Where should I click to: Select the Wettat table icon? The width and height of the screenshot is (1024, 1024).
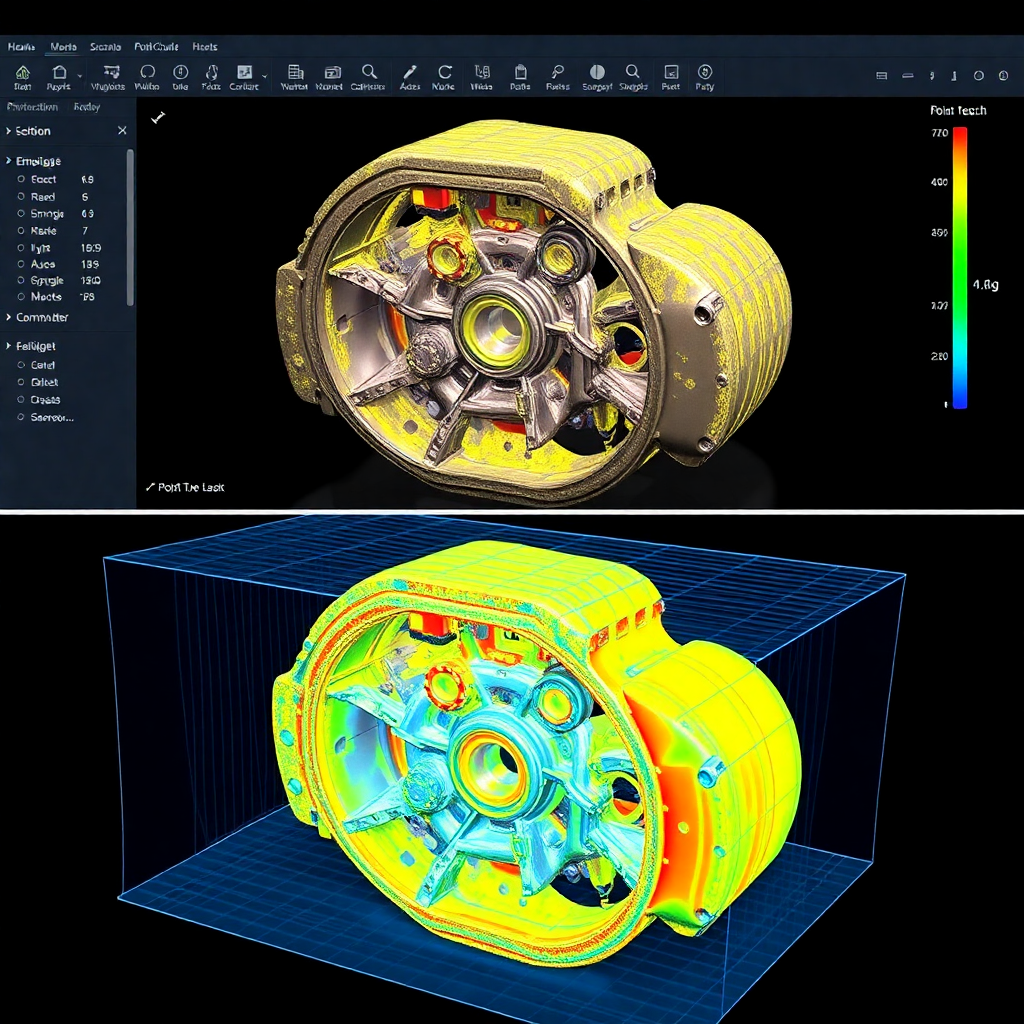(x=295, y=72)
